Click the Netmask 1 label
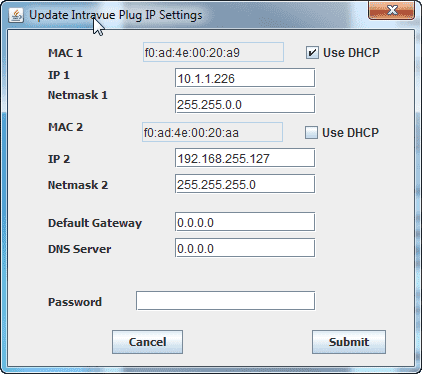 (x=78, y=95)
